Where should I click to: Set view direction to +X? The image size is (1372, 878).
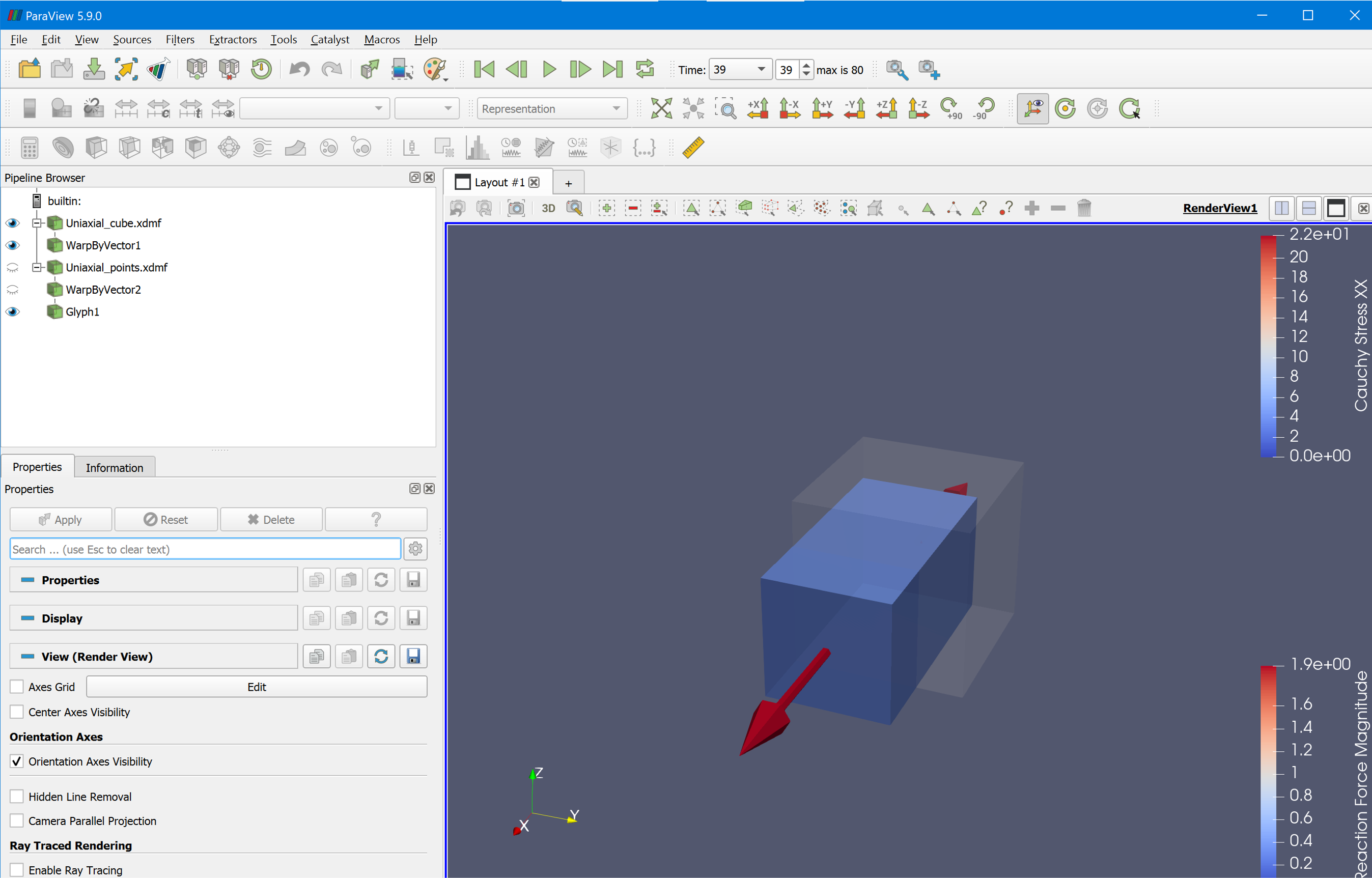(x=758, y=108)
